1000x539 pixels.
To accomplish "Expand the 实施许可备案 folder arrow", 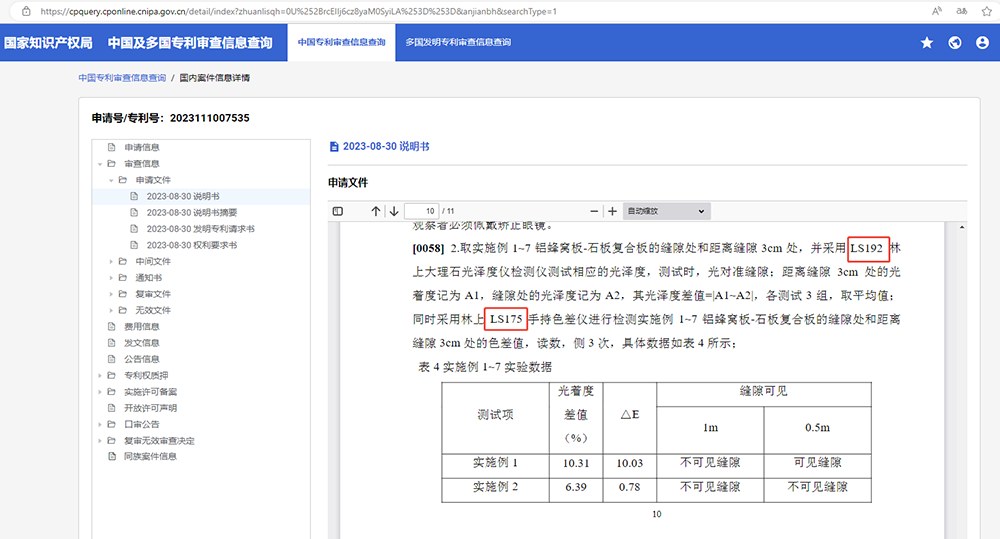I will pos(100,392).
